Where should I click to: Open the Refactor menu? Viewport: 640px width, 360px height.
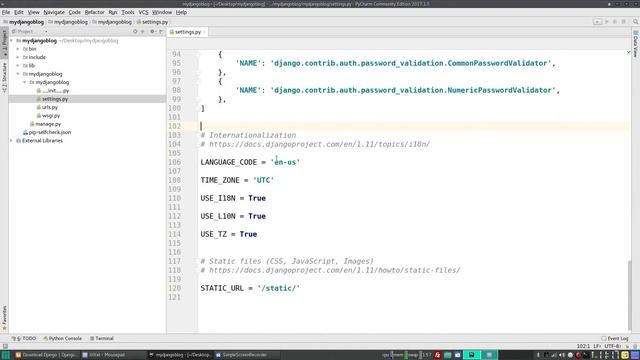tap(95, 12)
